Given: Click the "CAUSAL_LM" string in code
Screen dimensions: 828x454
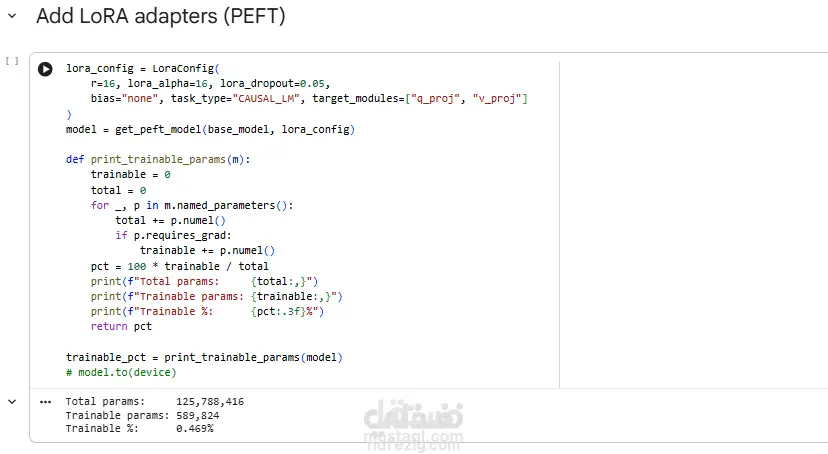Looking at the screenshot, I should click(266, 99).
